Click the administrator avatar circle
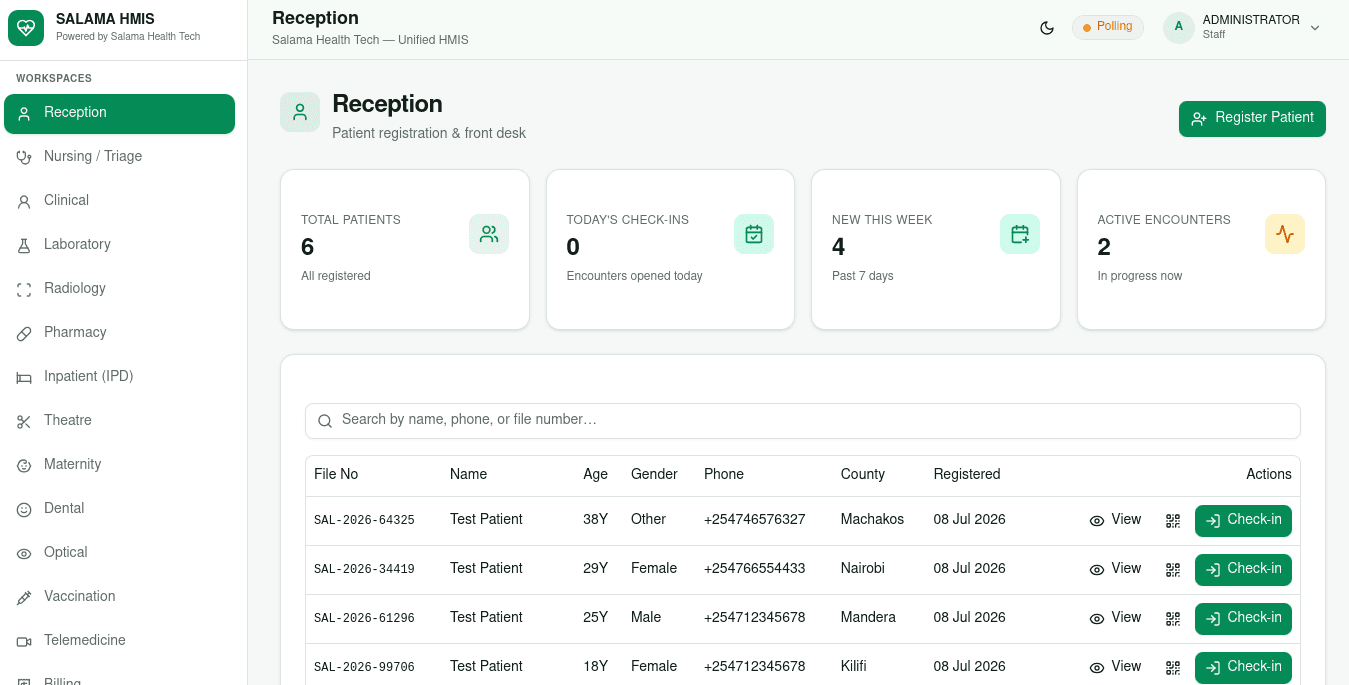 [x=1179, y=28]
